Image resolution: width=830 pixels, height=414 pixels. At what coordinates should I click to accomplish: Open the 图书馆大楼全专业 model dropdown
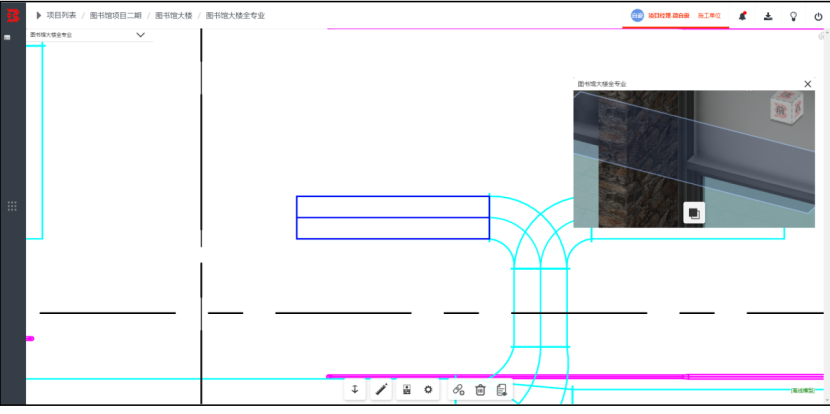88,35
